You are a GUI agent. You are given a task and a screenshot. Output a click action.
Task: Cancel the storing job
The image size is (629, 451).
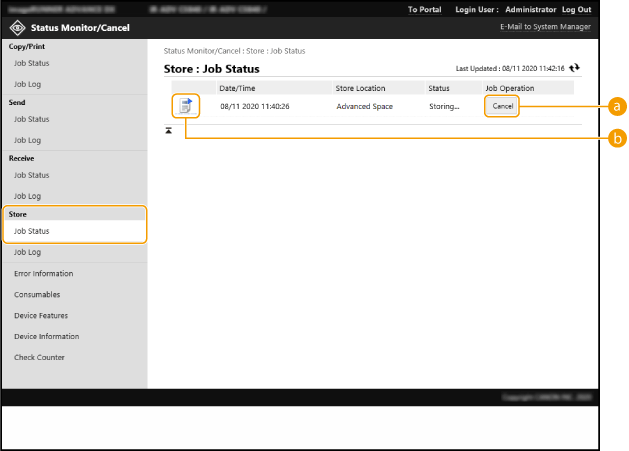[502, 106]
